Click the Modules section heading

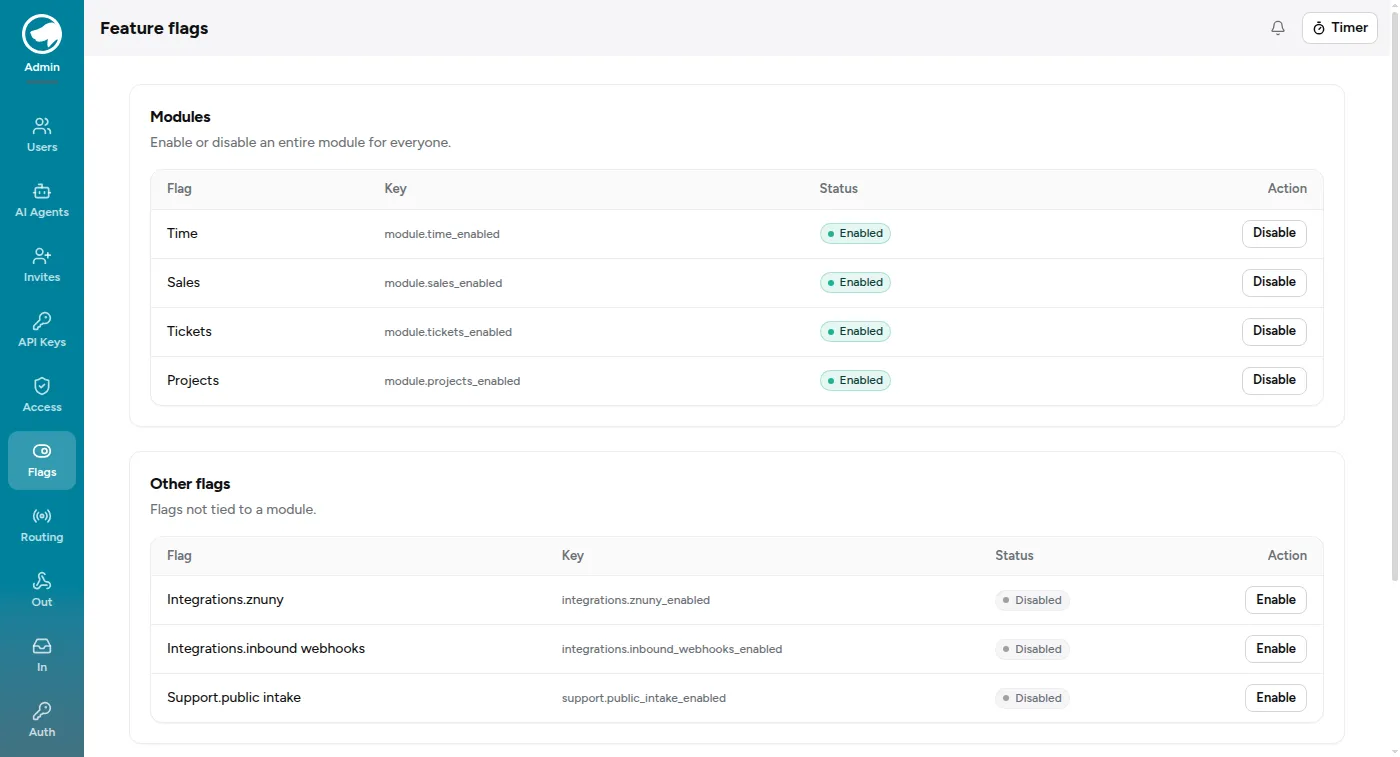[x=180, y=117]
